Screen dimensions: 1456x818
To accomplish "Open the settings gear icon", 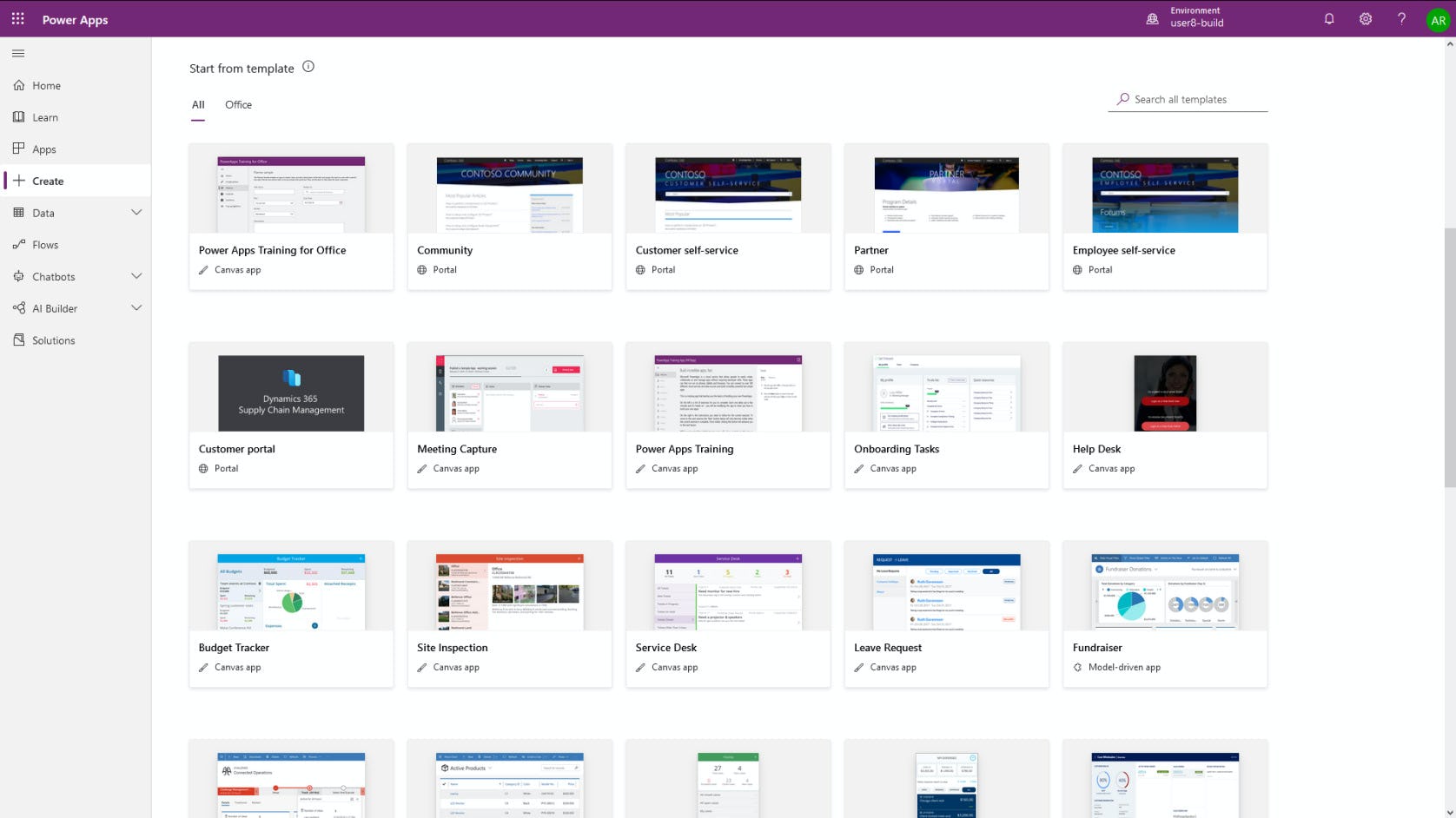I will coord(1365,18).
